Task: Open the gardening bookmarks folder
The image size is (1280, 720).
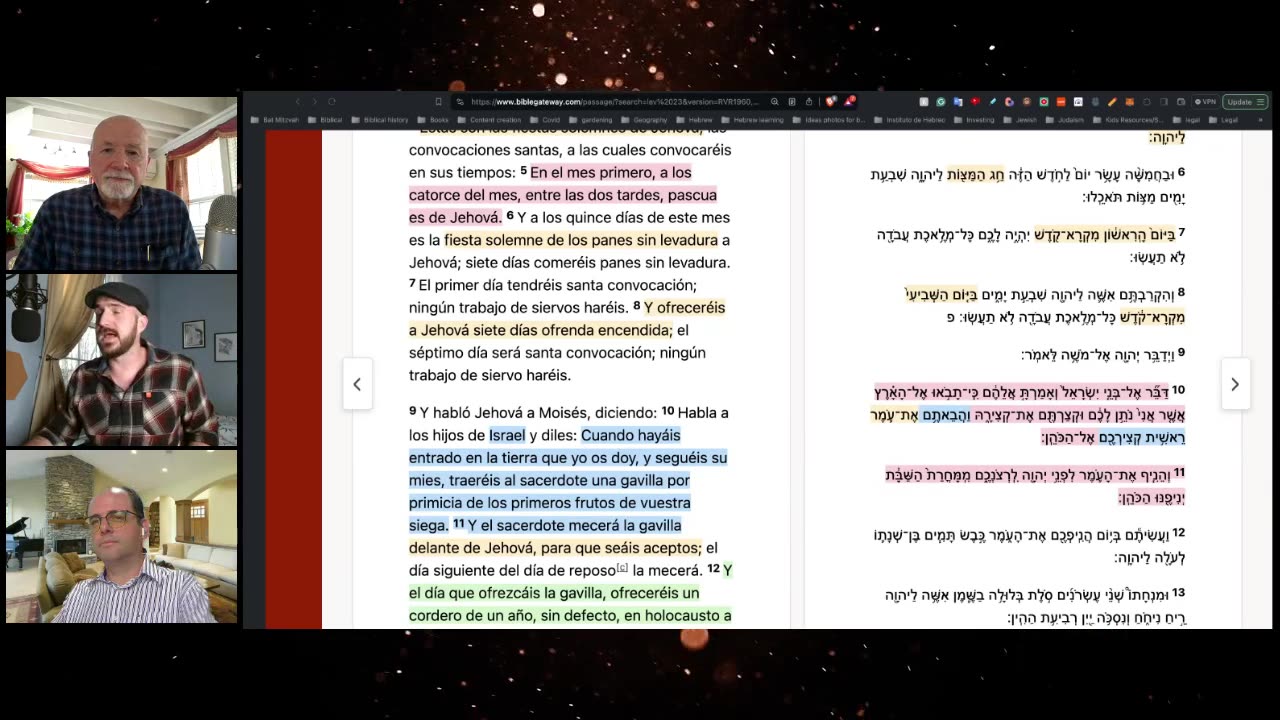Action: (x=590, y=120)
